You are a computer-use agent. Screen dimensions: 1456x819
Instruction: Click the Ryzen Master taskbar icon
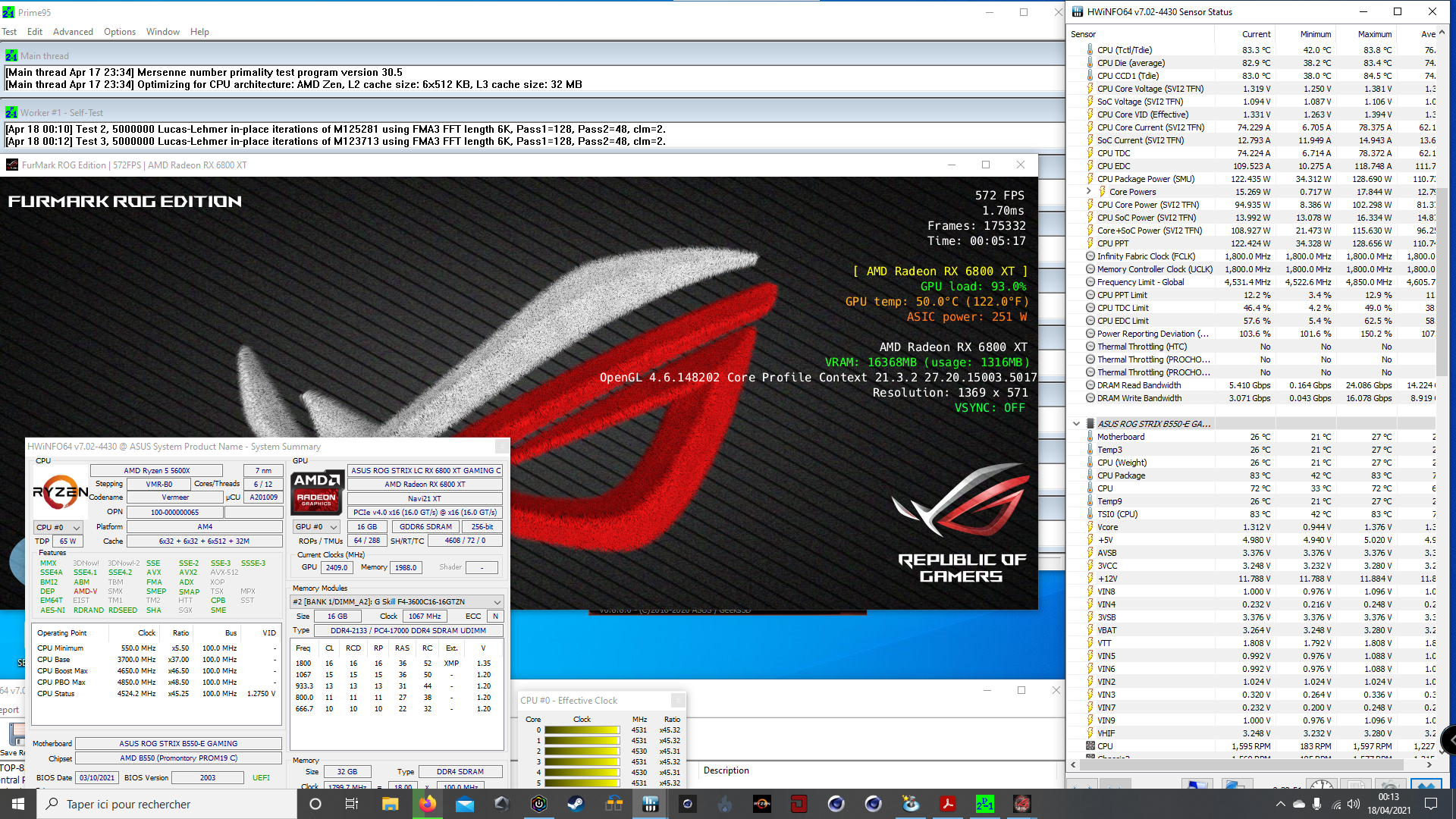click(x=762, y=804)
